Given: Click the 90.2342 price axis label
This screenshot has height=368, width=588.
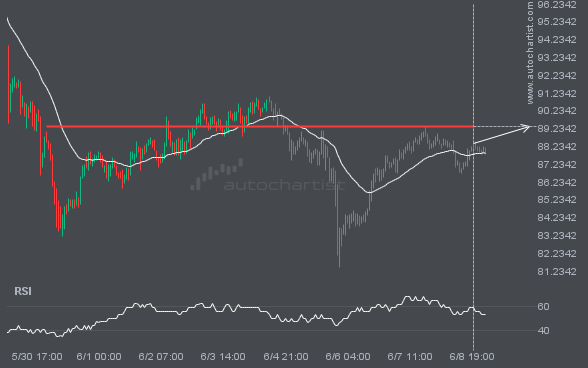Looking at the screenshot, I should pos(556,111).
